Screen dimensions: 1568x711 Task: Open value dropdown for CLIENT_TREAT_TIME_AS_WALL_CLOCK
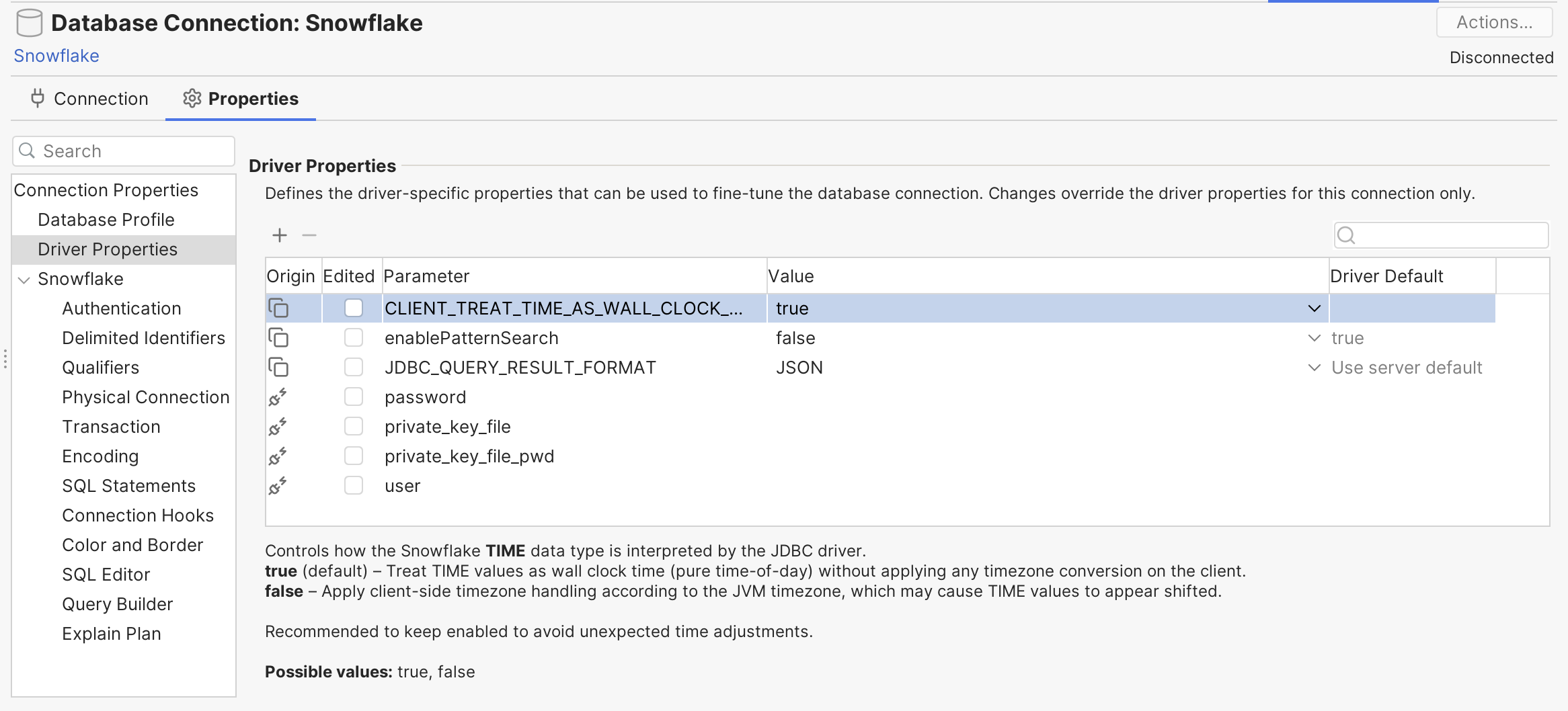(1315, 308)
